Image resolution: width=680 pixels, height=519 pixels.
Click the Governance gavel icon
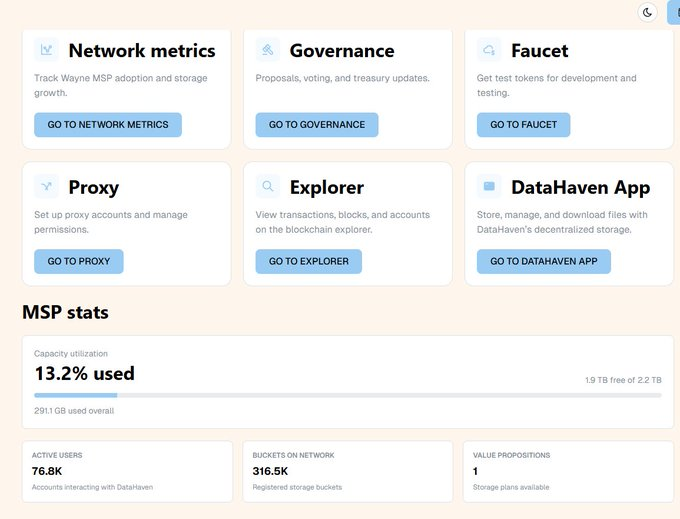(268, 50)
